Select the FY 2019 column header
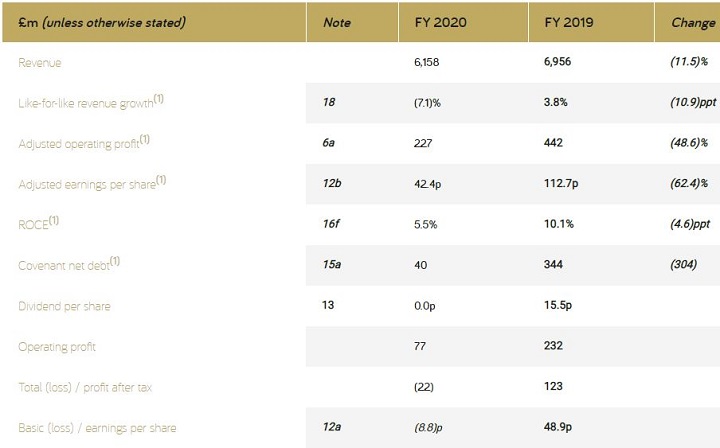This screenshot has height=448, width=720. pyautogui.click(x=568, y=22)
